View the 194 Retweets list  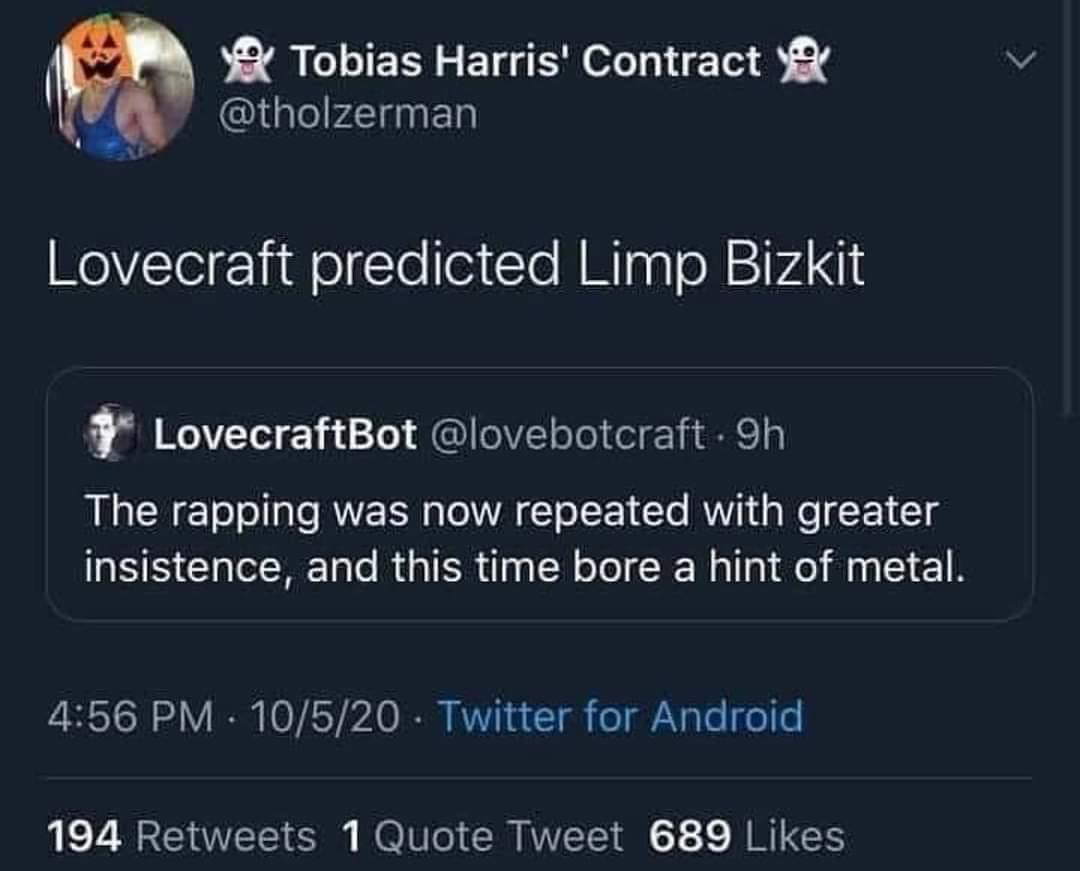(180, 836)
